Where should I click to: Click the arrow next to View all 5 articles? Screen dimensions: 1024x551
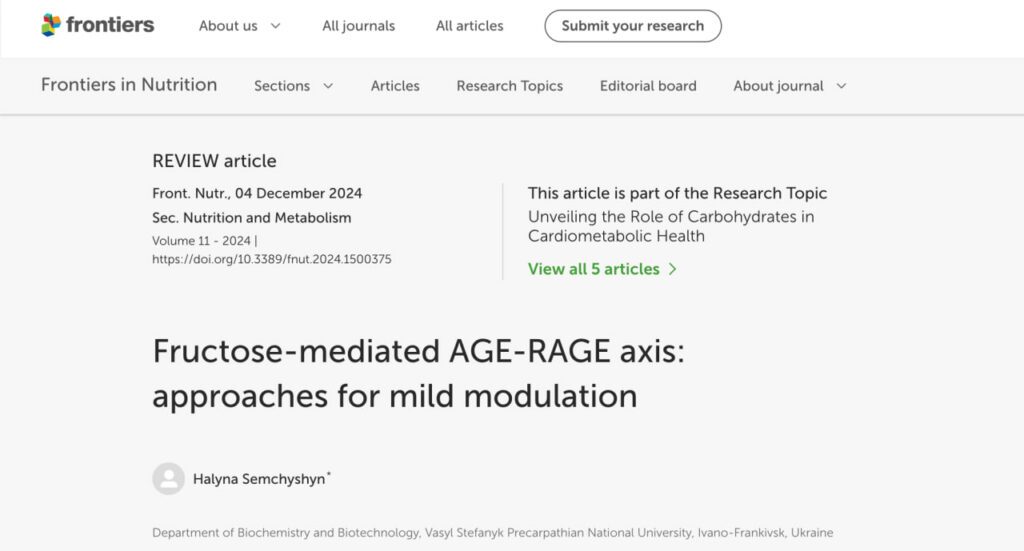tap(673, 269)
